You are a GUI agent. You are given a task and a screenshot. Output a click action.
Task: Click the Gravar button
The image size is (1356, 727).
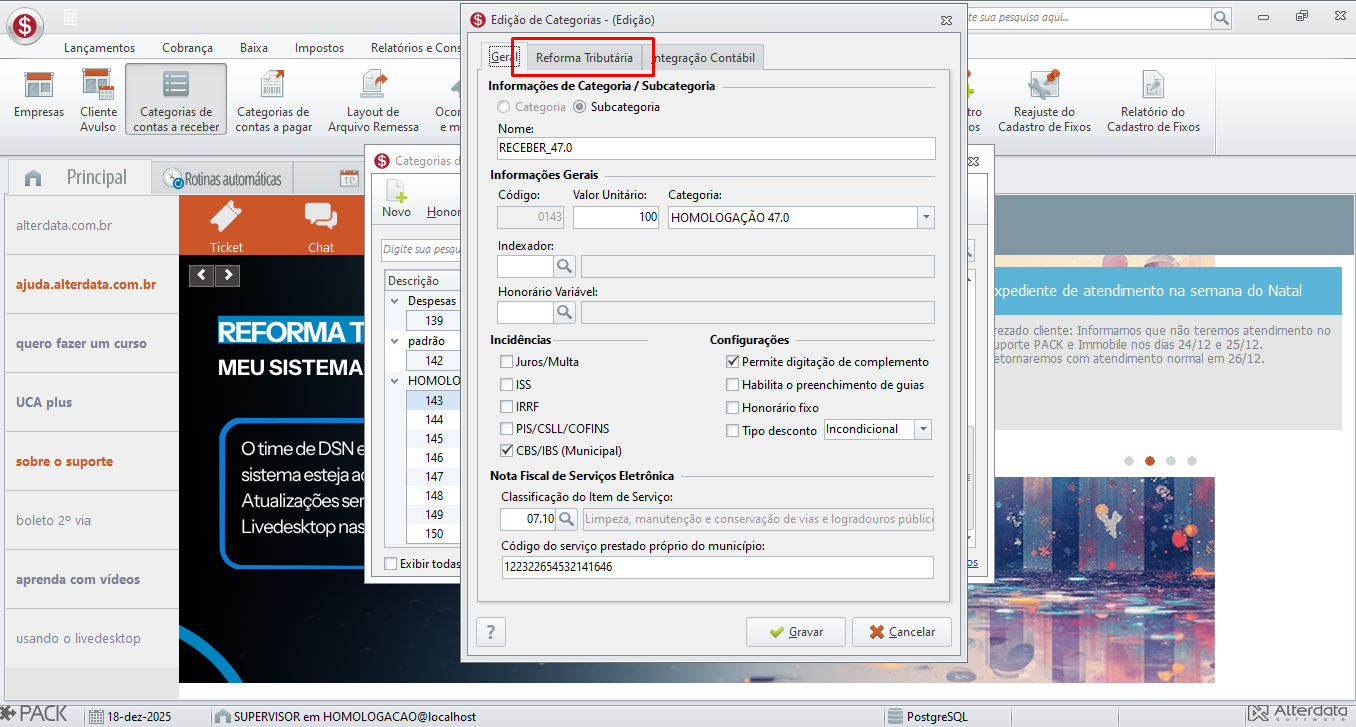click(796, 632)
